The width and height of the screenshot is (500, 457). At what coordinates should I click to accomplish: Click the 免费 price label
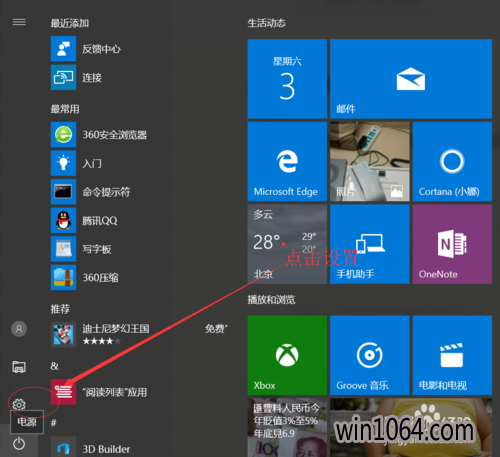[216, 329]
